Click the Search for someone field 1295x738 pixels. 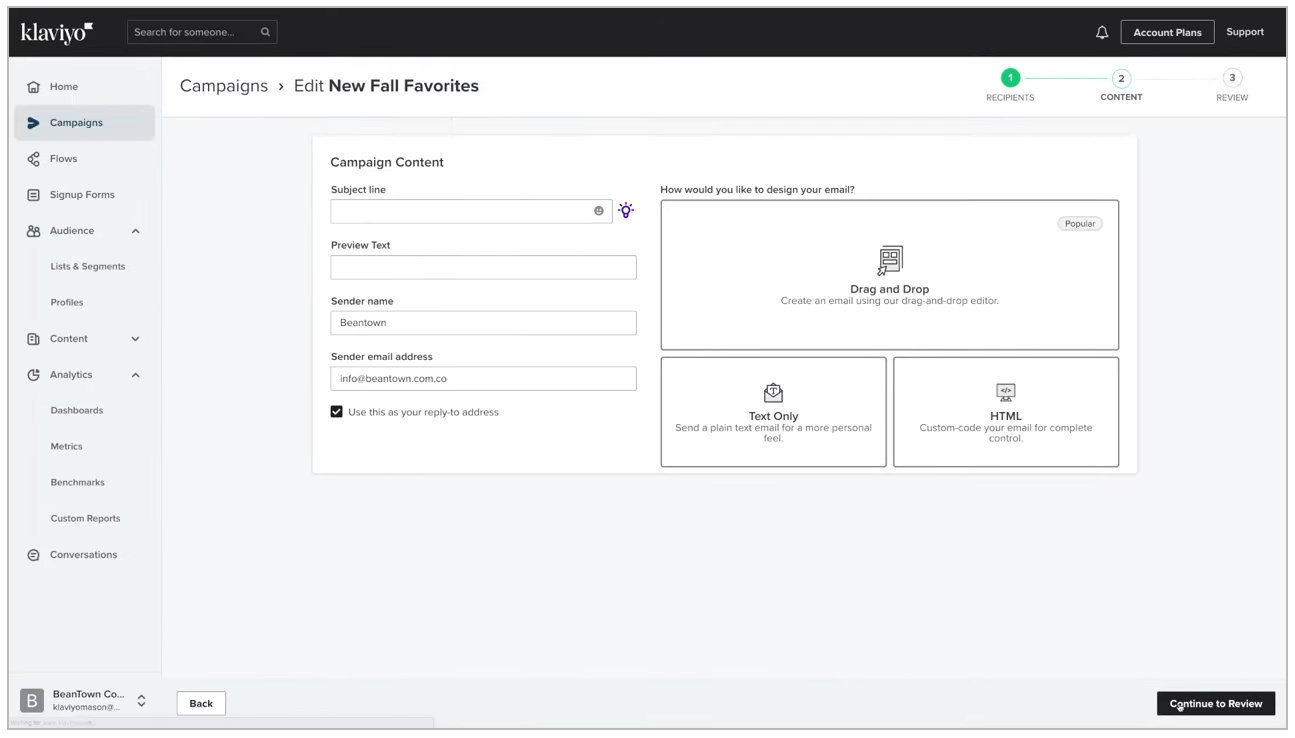(x=203, y=32)
